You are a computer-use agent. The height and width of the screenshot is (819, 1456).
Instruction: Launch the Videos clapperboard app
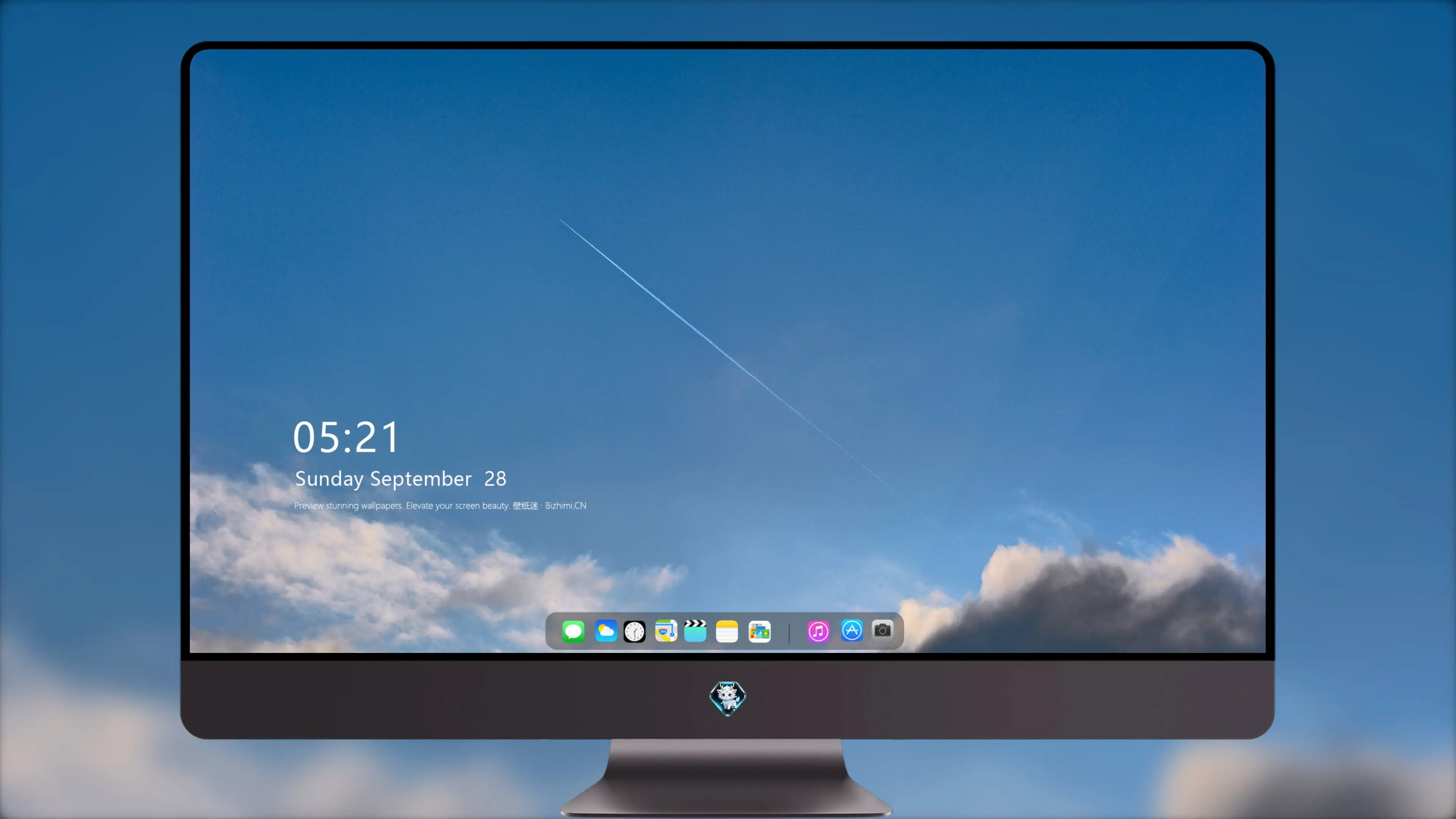point(695,631)
